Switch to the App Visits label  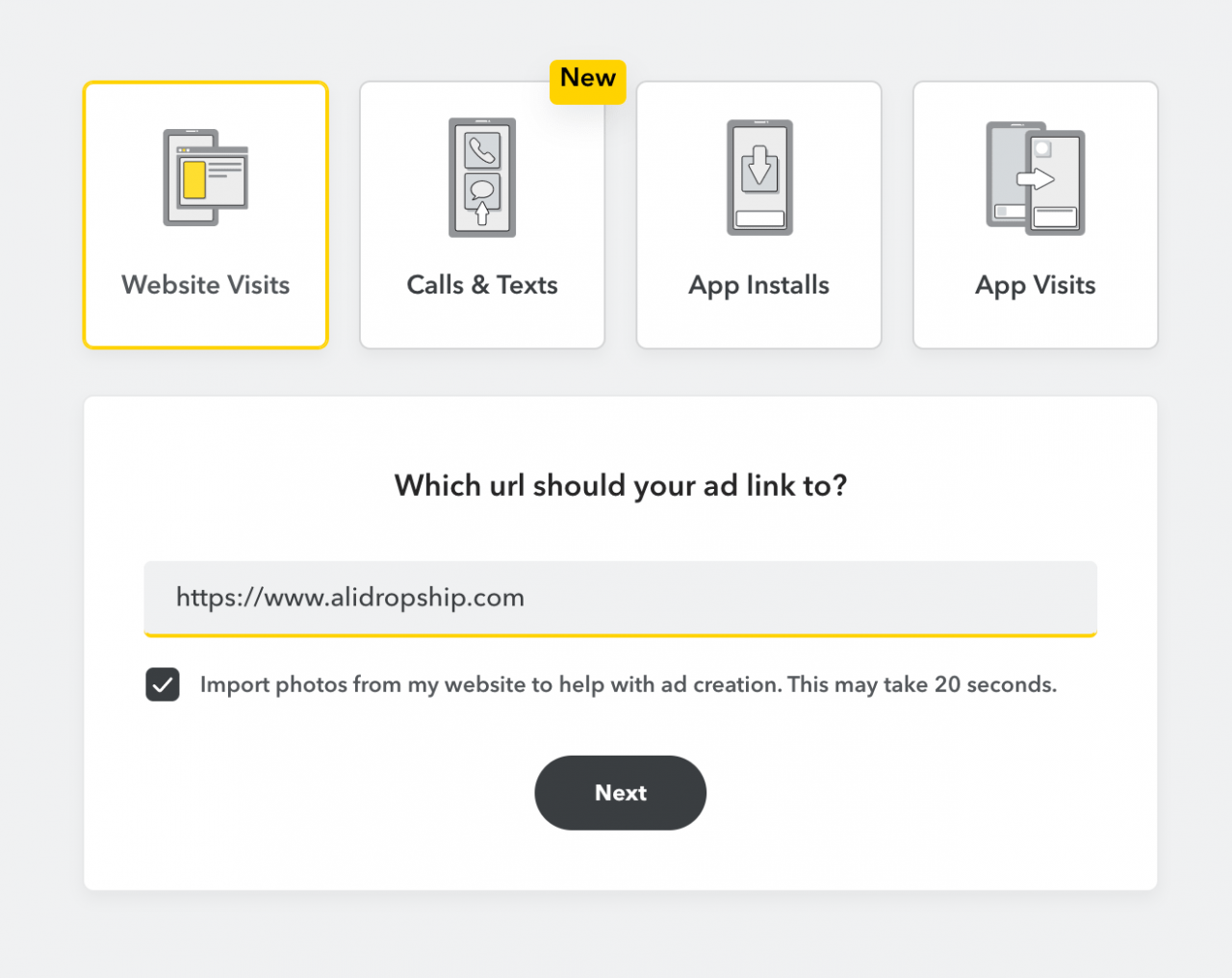[x=1036, y=285]
